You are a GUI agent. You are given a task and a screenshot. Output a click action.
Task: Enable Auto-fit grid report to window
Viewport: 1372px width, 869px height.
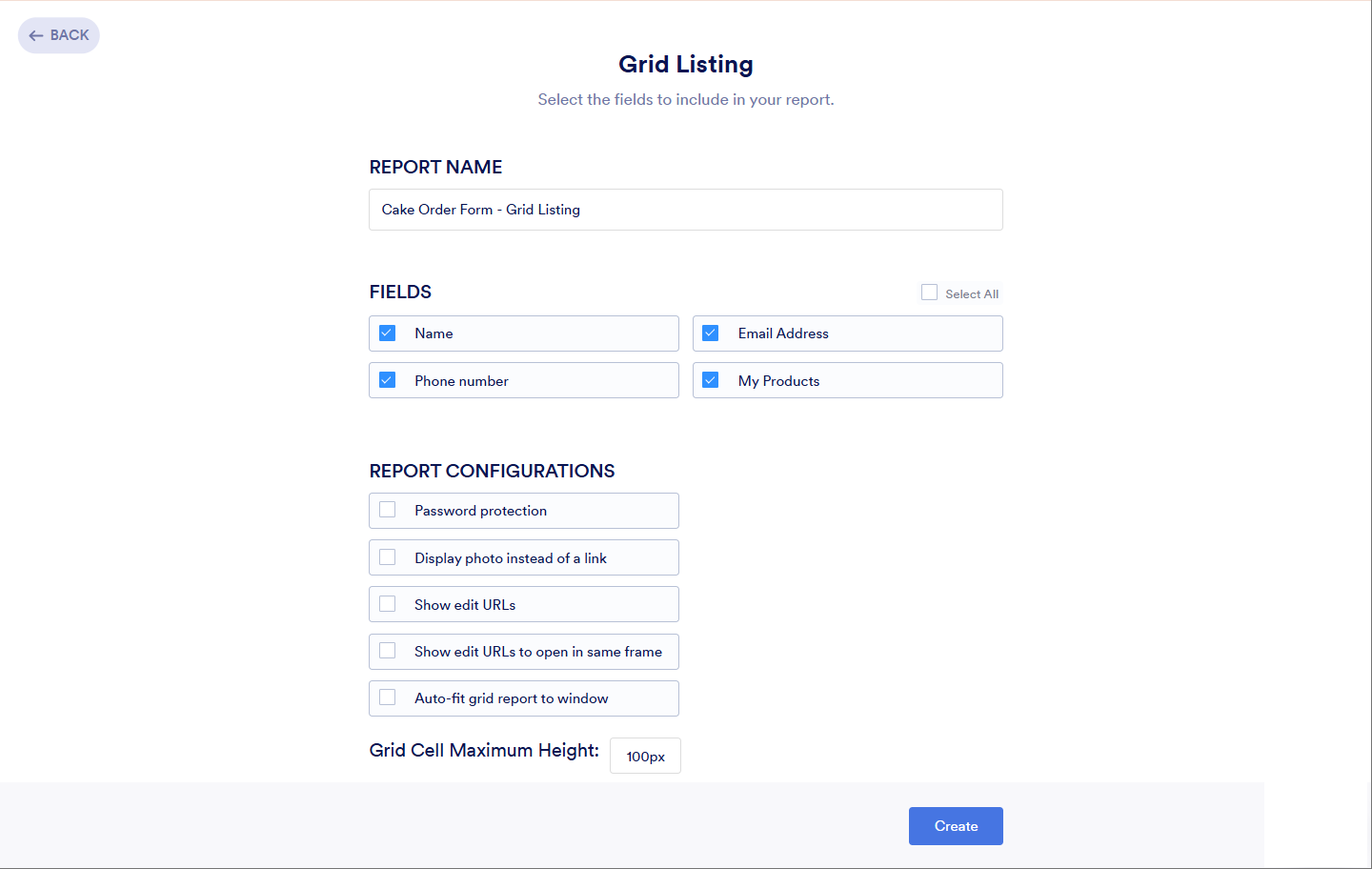pyautogui.click(x=387, y=697)
